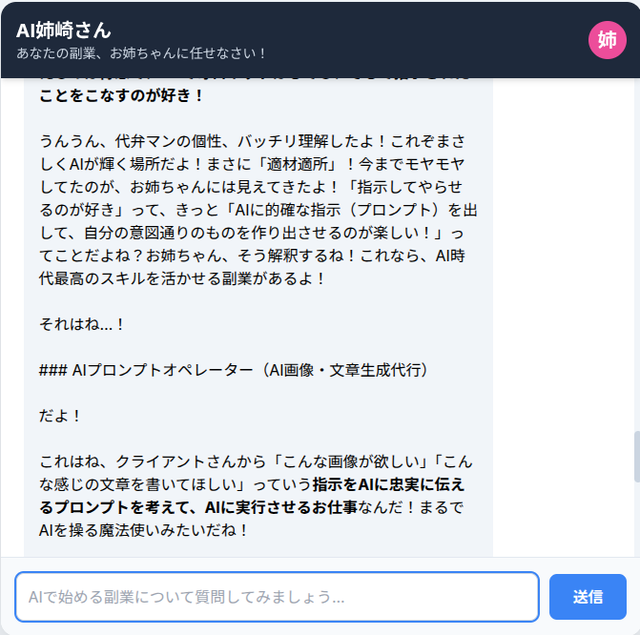Click the chat scrollbar thumb

tap(636, 456)
